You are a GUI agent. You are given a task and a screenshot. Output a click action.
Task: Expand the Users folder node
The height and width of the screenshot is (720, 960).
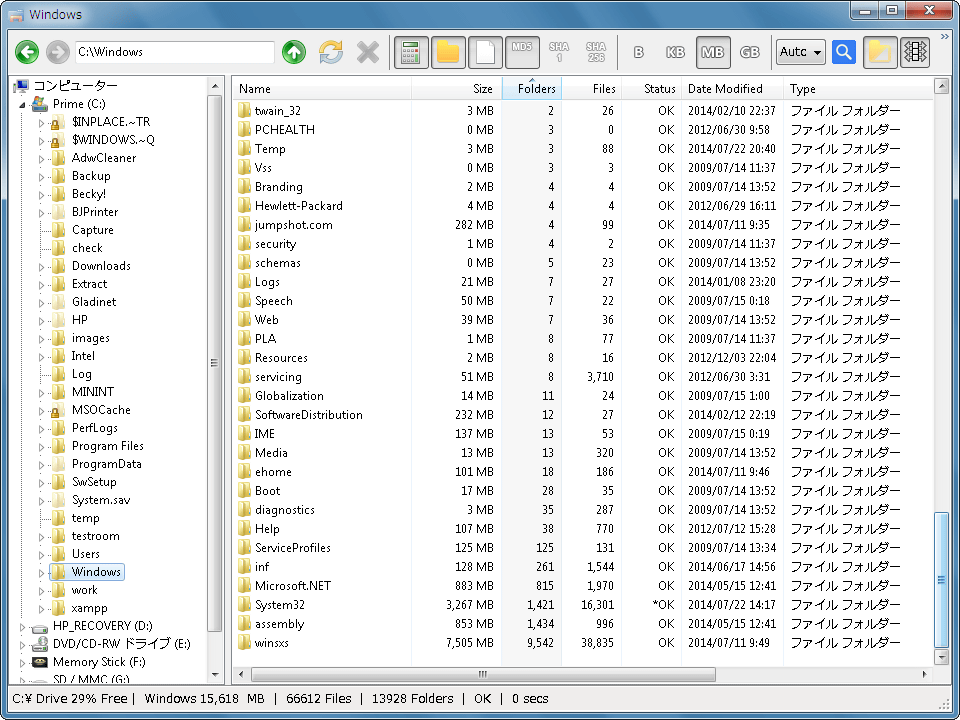(x=42, y=555)
